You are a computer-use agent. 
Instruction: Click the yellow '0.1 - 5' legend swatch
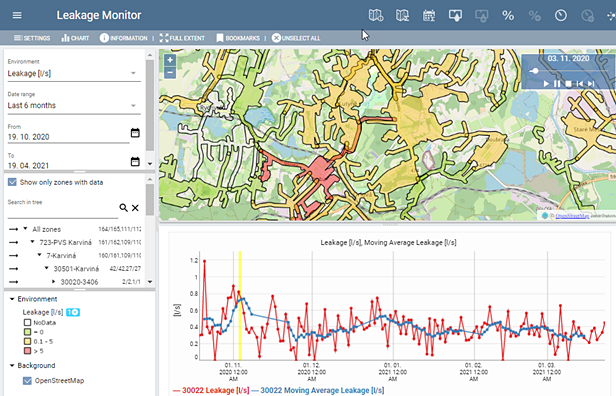(x=27, y=341)
